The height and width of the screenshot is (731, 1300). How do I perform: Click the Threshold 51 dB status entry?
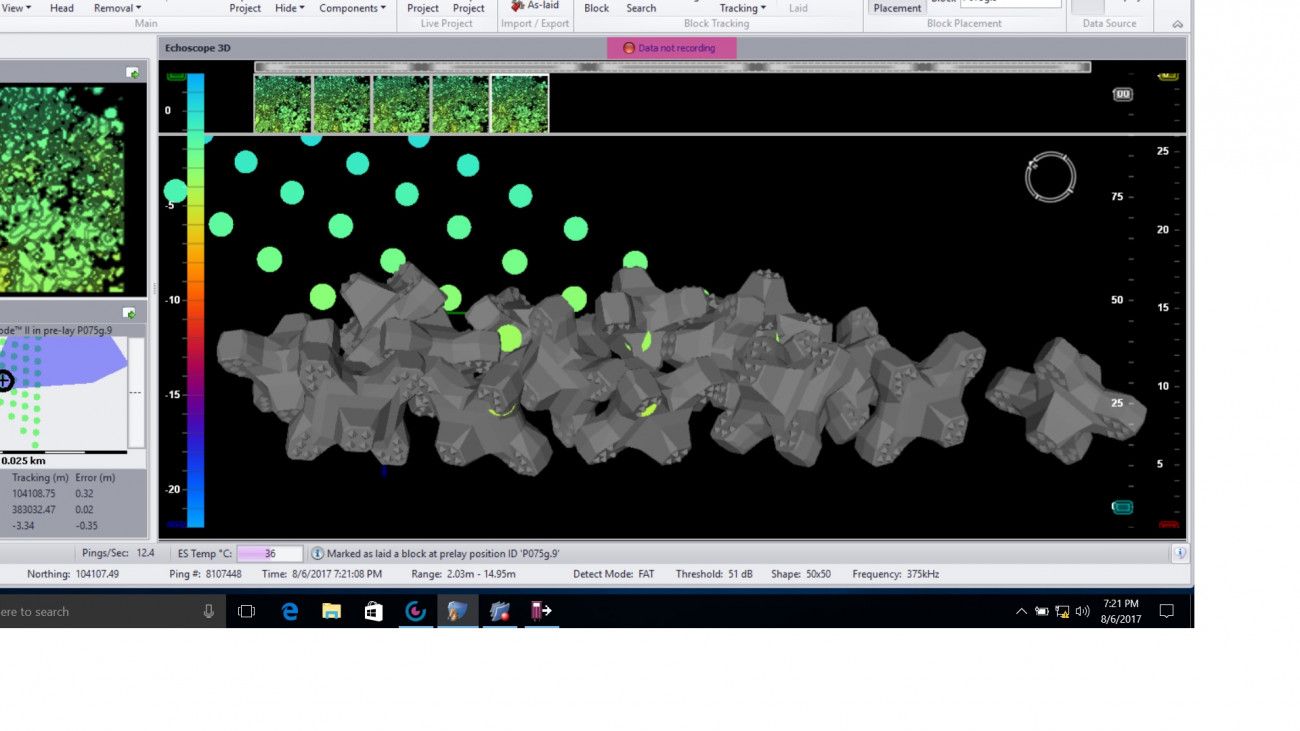click(716, 574)
